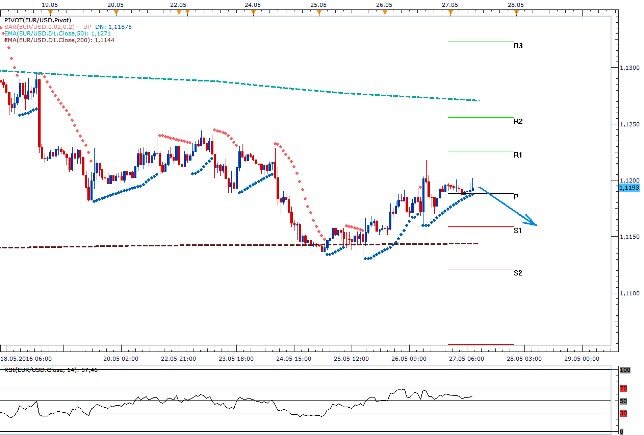The width and height of the screenshot is (644, 435).
Task: Click the 1.1300 level on the price axis
Action: pos(629,68)
